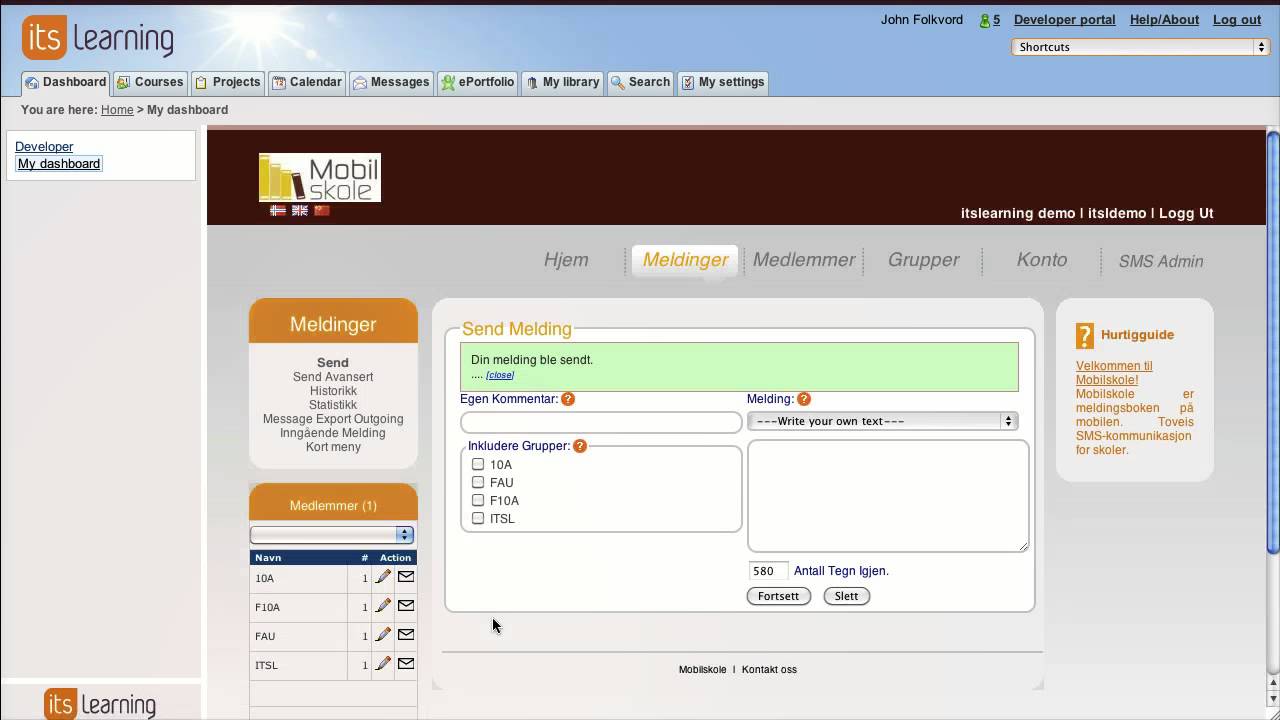Follow the Home breadcrumb link
This screenshot has height=720, width=1280.
click(x=117, y=110)
